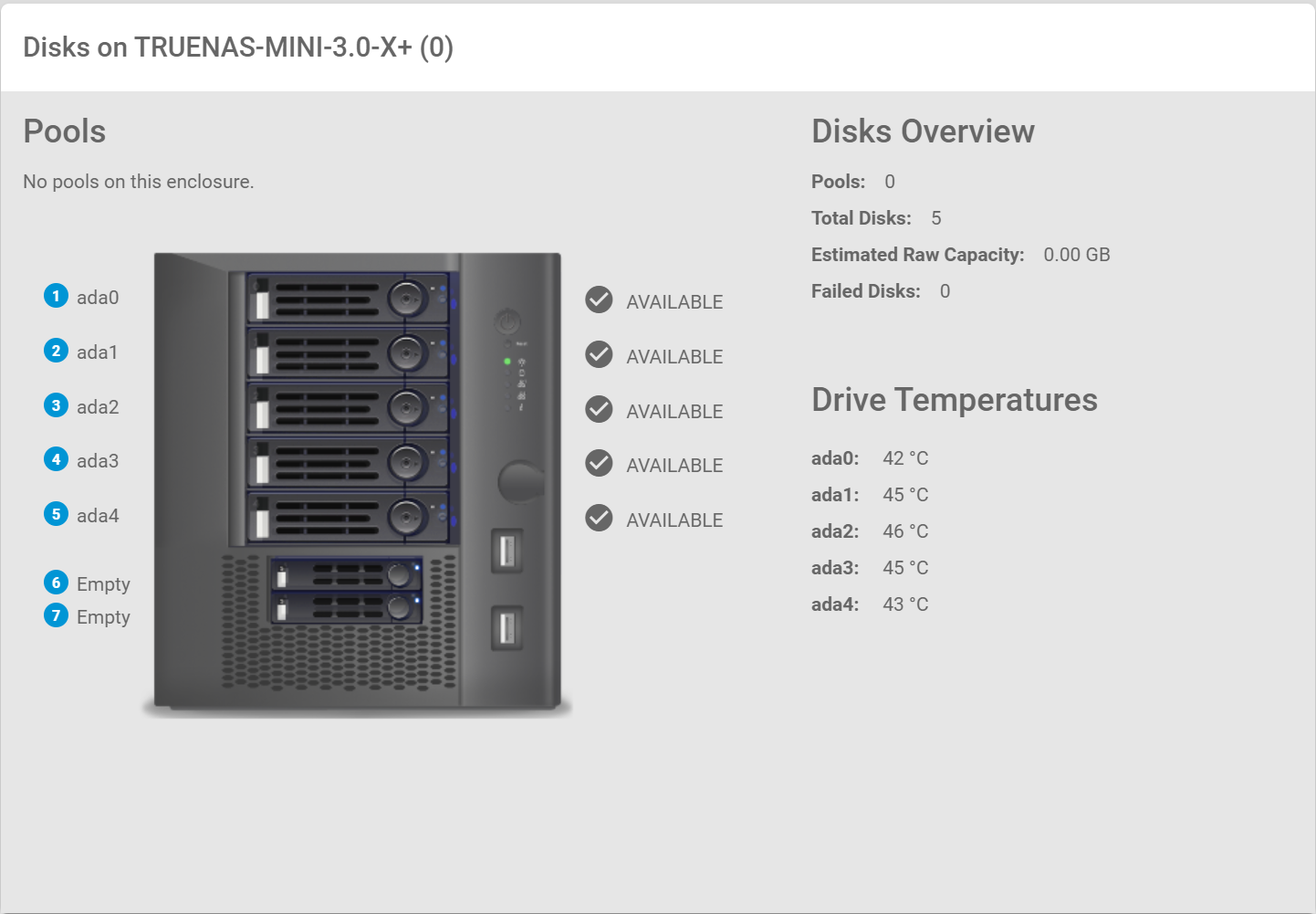Click the ada4 disk label
Viewport: 1316px width, 914px height.
click(x=98, y=516)
